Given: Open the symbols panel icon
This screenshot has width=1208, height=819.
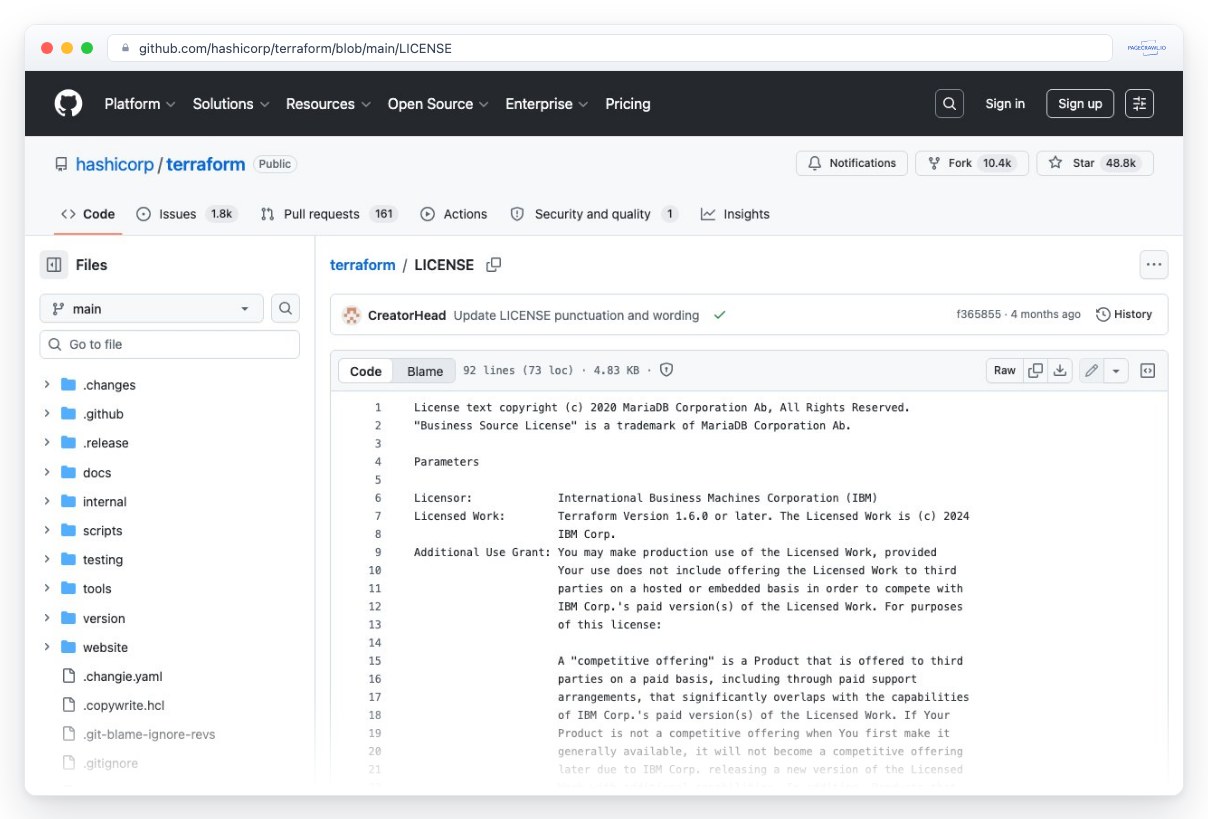Looking at the screenshot, I should [x=1148, y=370].
